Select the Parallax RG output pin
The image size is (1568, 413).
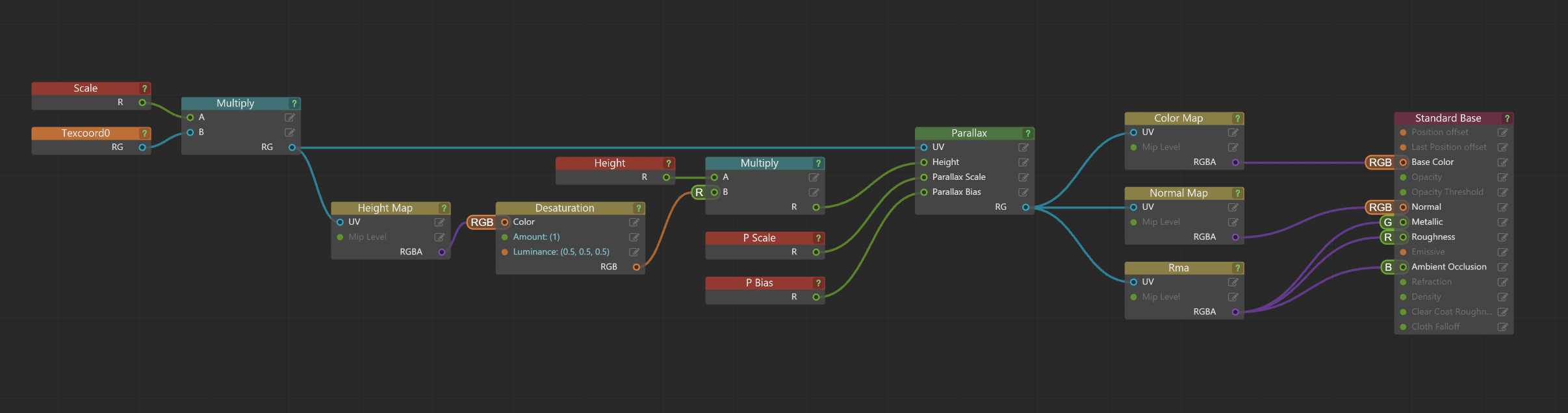click(x=1025, y=207)
